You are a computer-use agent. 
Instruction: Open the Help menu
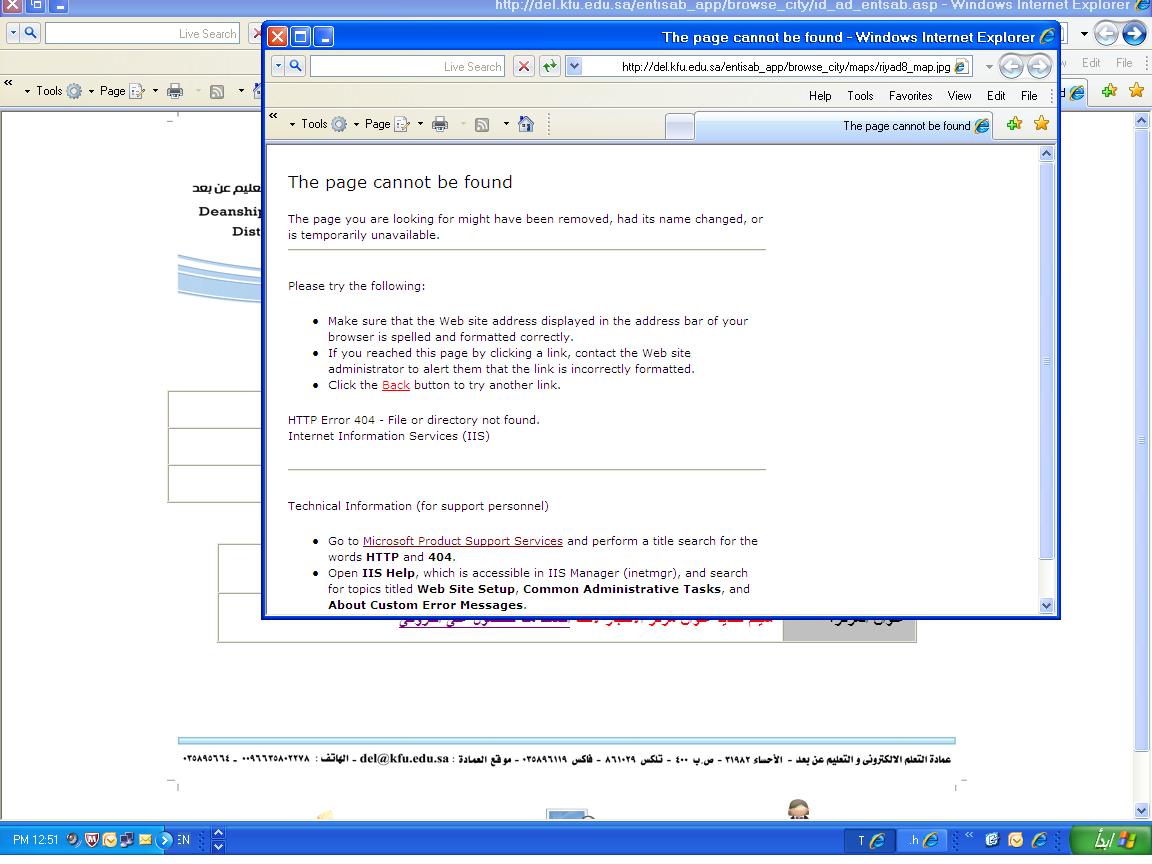[x=820, y=96]
